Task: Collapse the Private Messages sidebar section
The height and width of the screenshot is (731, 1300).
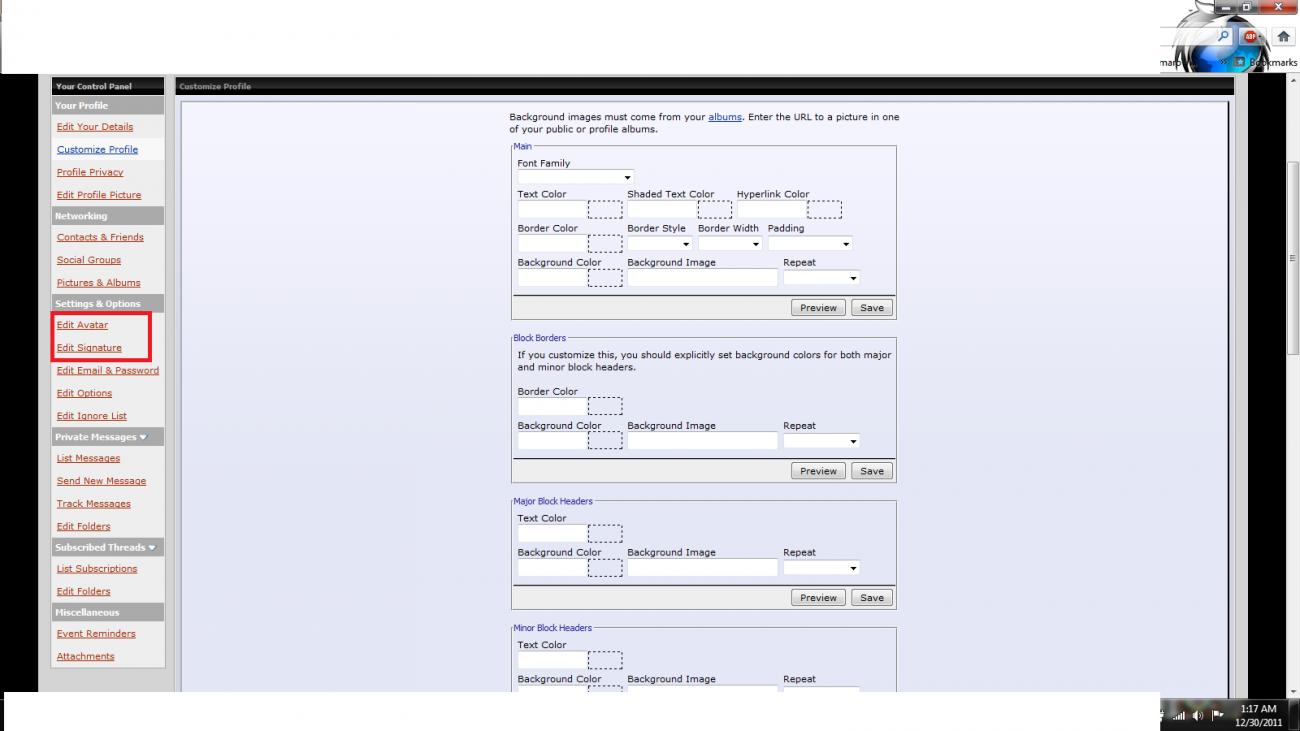Action: pos(144,436)
